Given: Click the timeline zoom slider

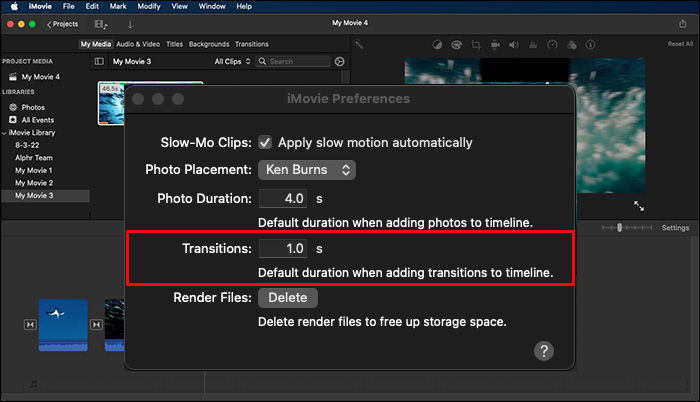Looking at the screenshot, I should coord(620,228).
